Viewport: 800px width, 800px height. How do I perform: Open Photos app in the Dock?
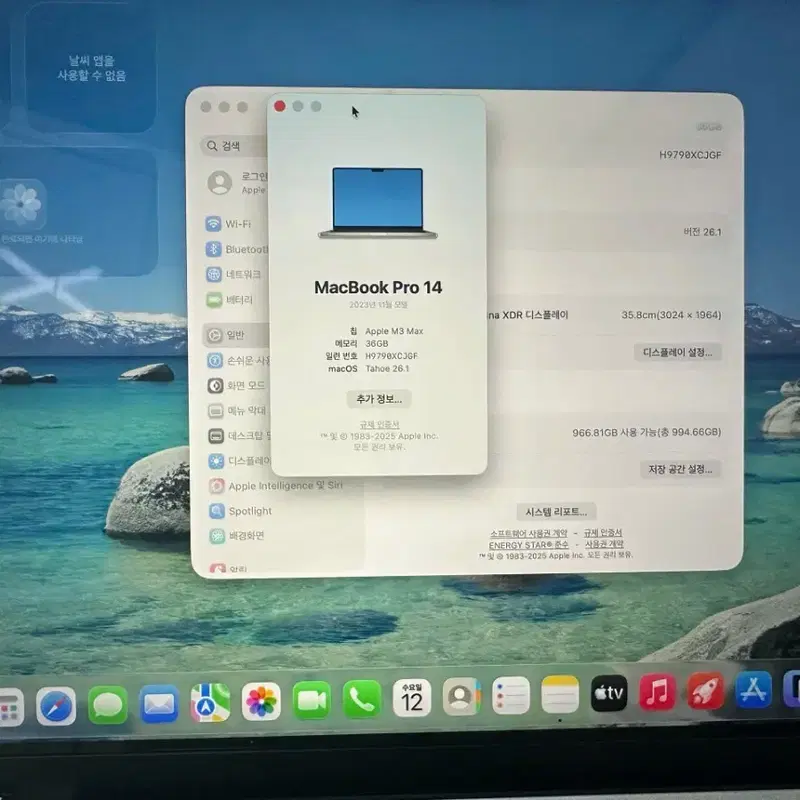[261, 702]
